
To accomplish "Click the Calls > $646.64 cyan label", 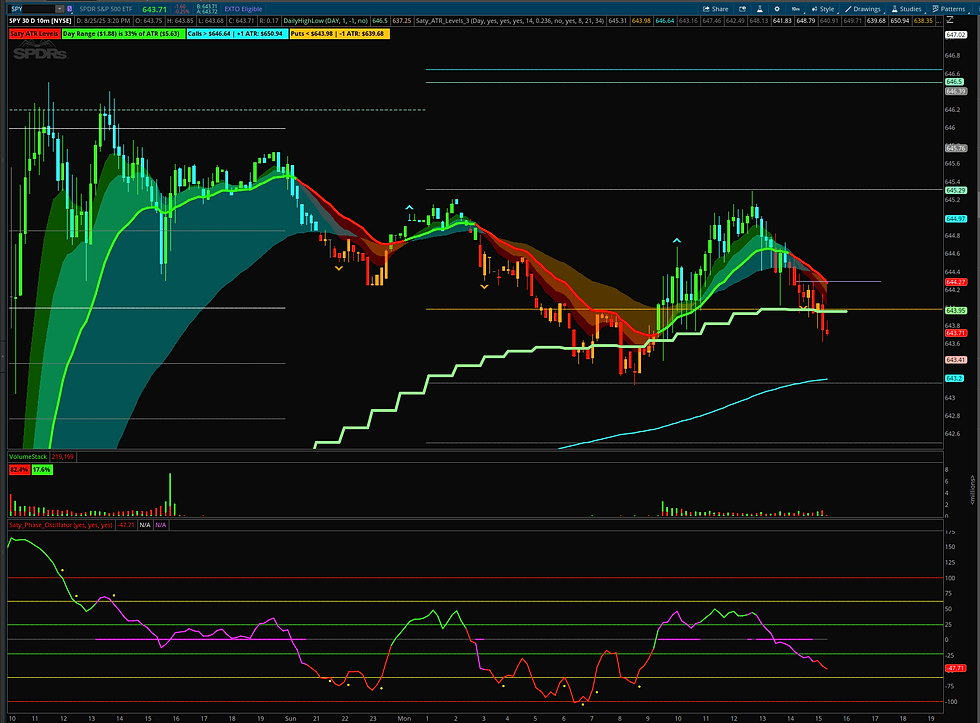I will pos(236,34).
